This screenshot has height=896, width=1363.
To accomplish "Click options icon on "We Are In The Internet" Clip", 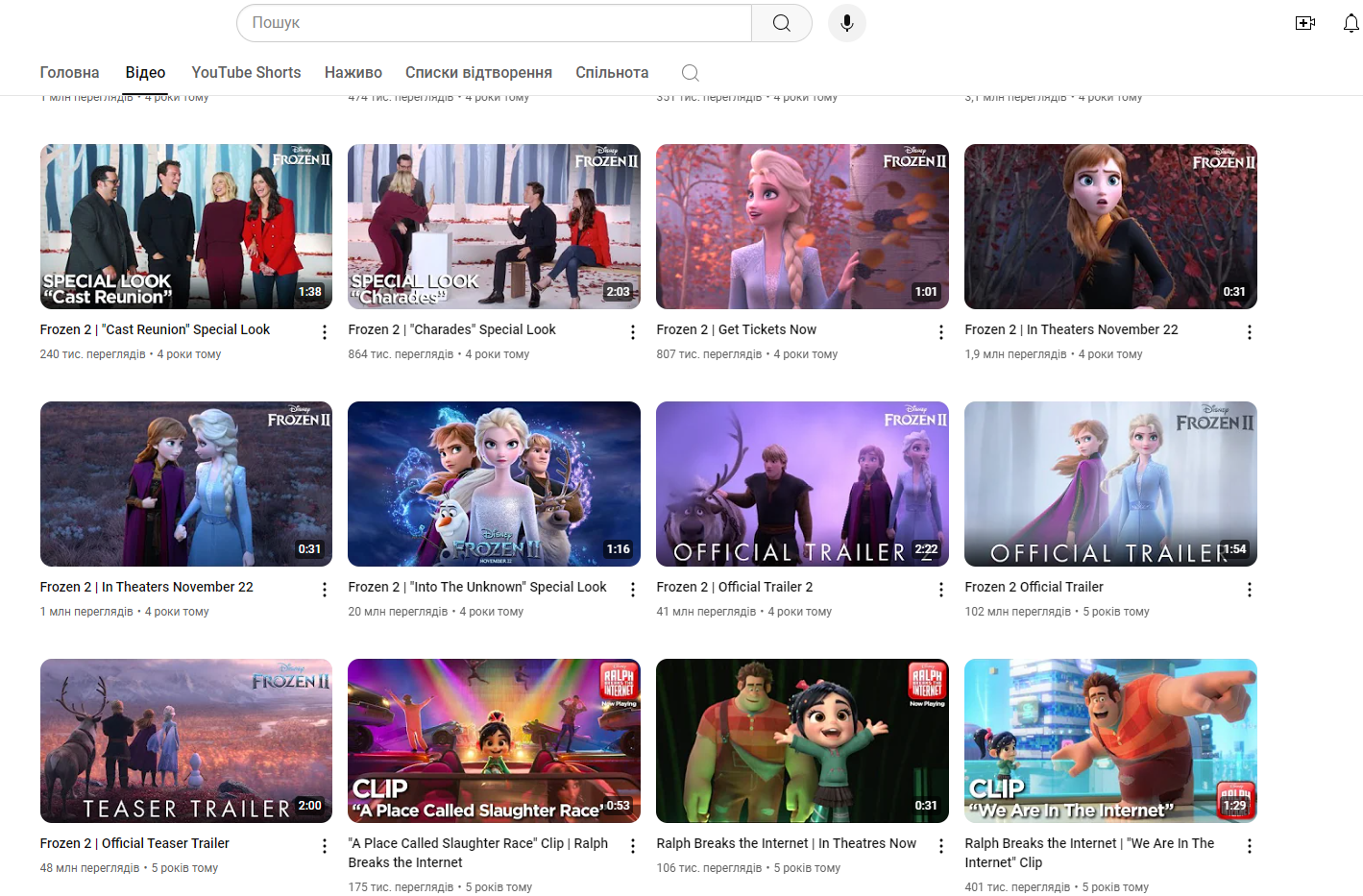I will (x=1249, y=845).
